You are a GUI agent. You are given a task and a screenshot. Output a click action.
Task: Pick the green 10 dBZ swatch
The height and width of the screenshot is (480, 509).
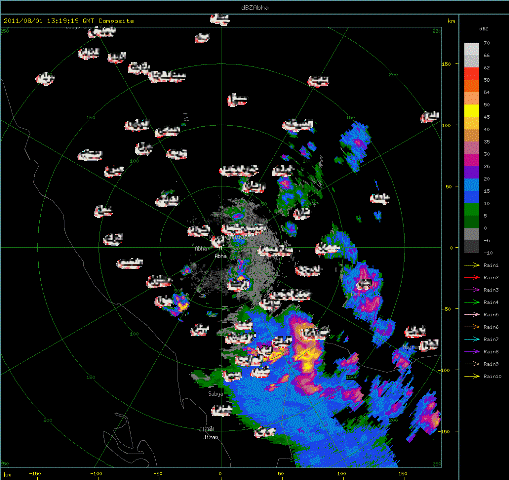tap(471, 210)
